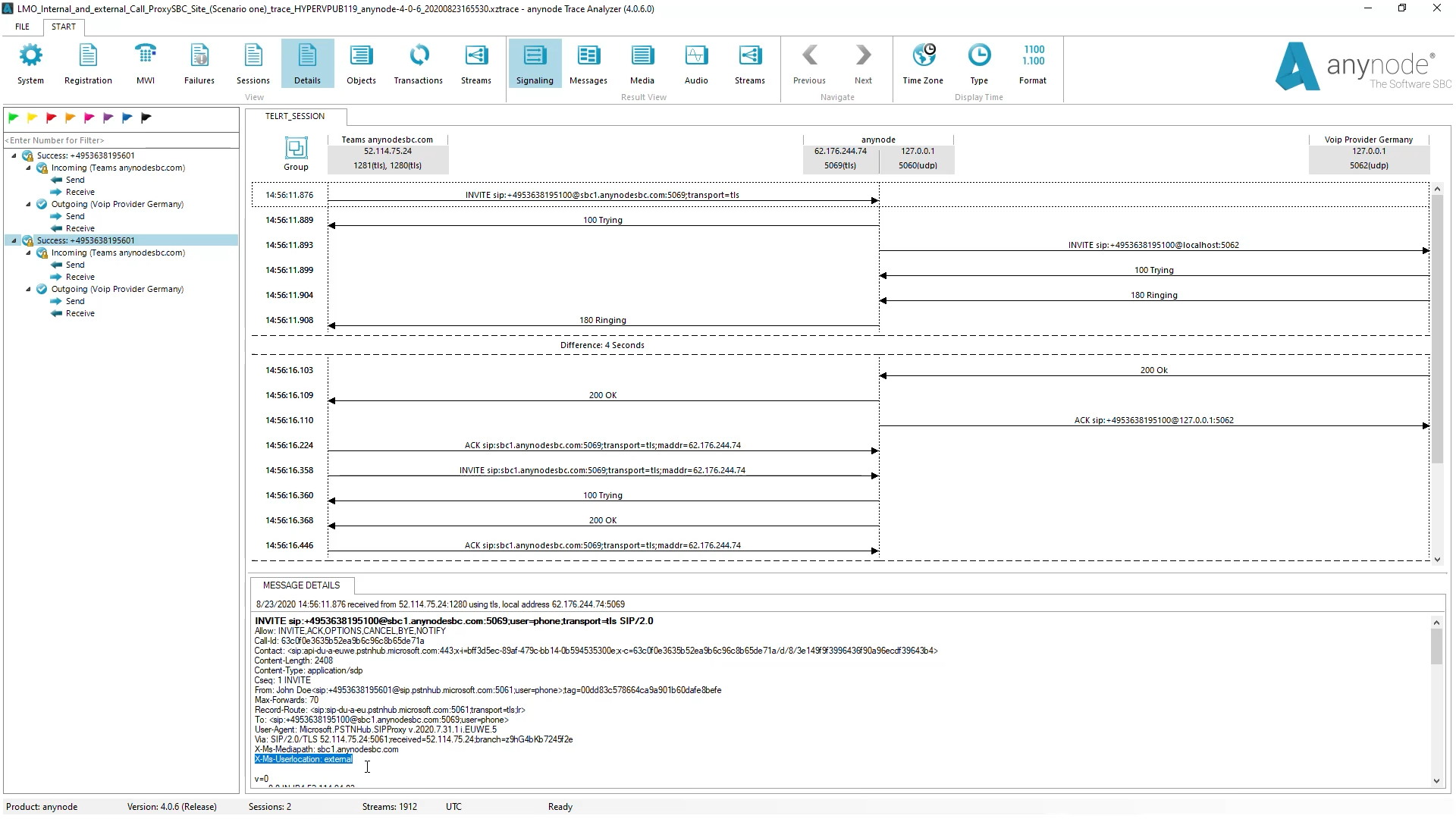
Task: Open Streams in the View group
Action: pyautogui.click(x=476, y=64)
